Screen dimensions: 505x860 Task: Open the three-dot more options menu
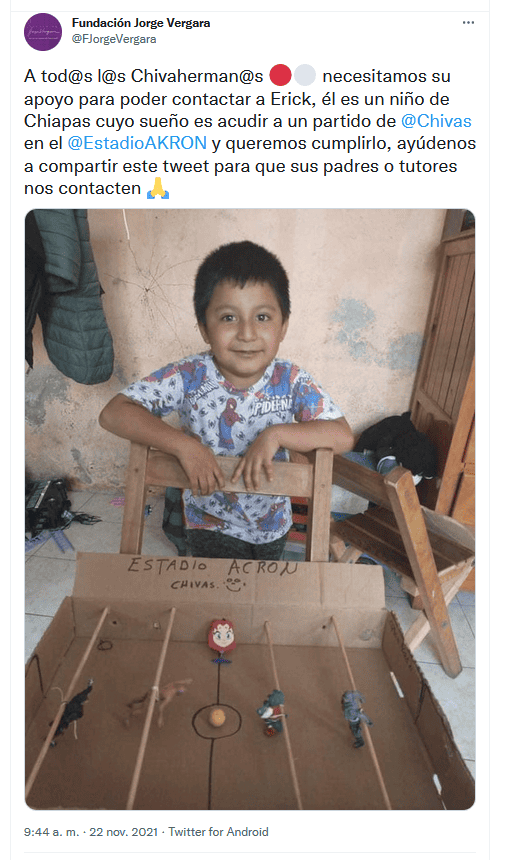468,23
